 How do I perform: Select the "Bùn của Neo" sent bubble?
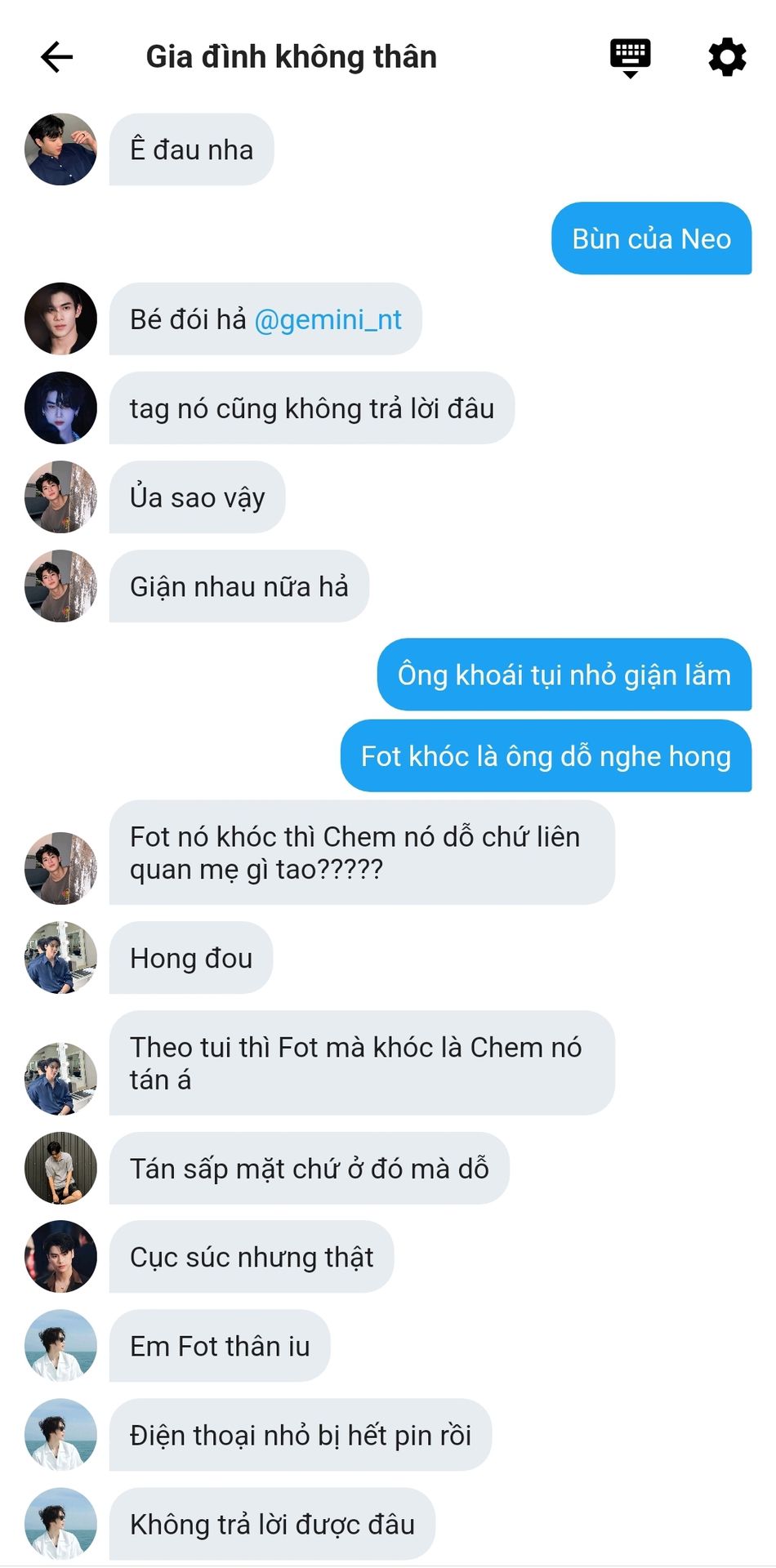(x=651, y=238)
